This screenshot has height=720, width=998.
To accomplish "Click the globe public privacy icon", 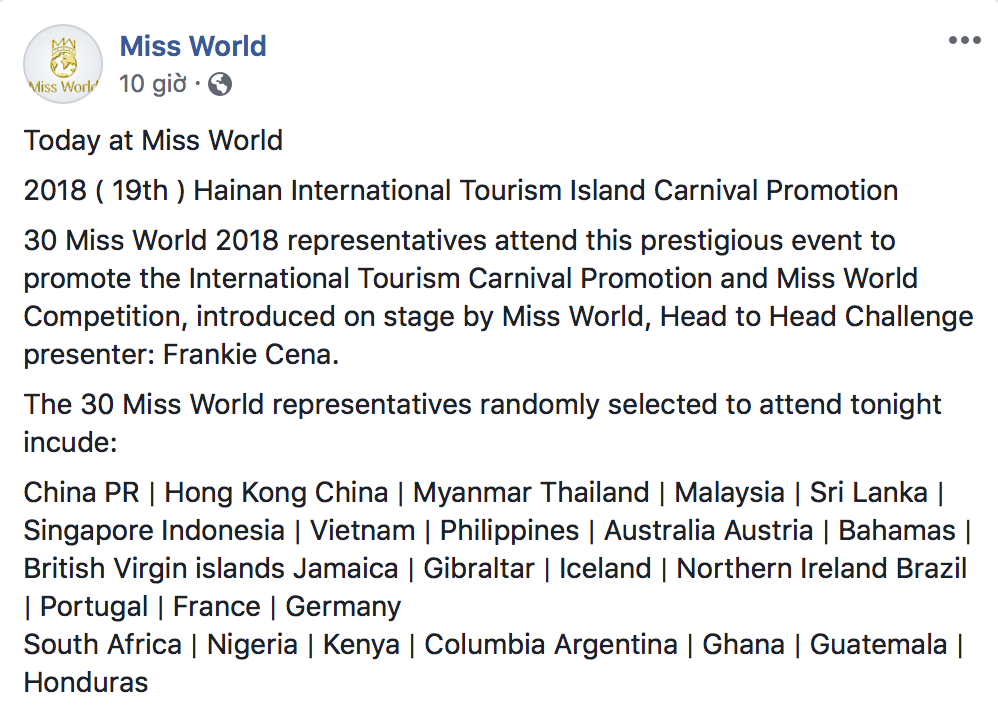I will [220, 85].
